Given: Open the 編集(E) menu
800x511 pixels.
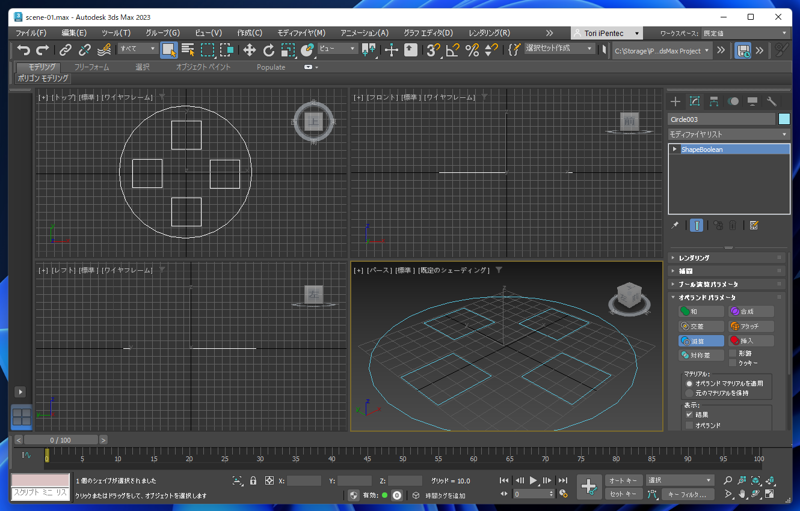Looking at the screenshot, I should coord(74,33).
